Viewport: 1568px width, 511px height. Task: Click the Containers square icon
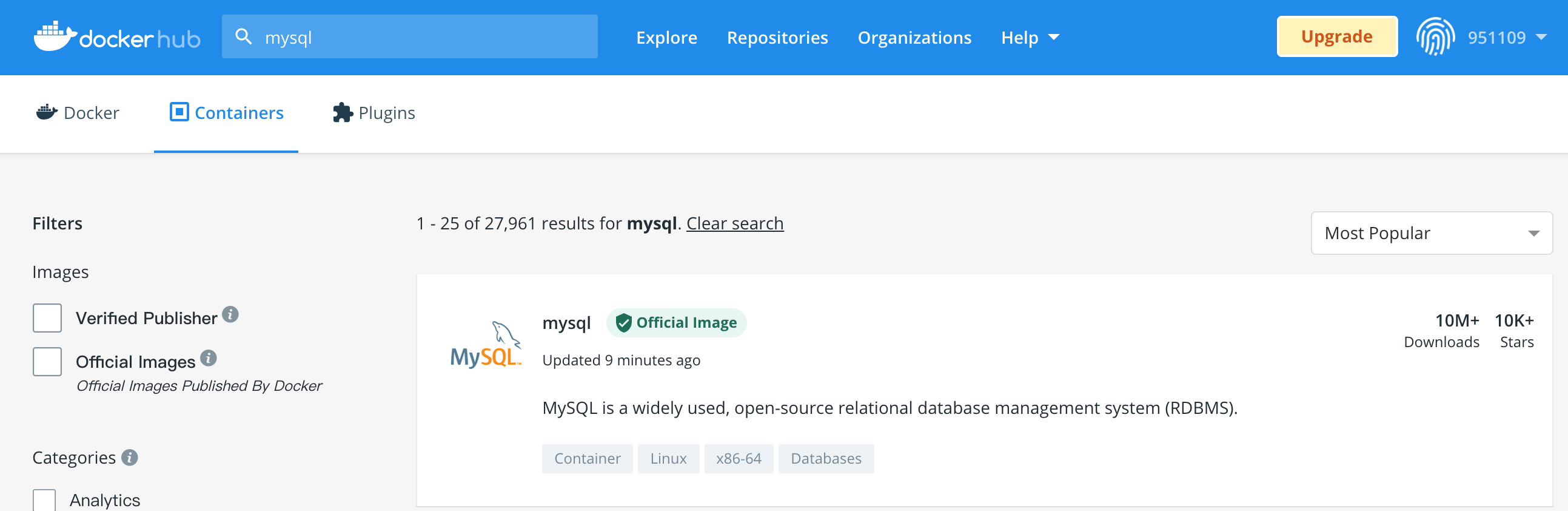point(179,112)
